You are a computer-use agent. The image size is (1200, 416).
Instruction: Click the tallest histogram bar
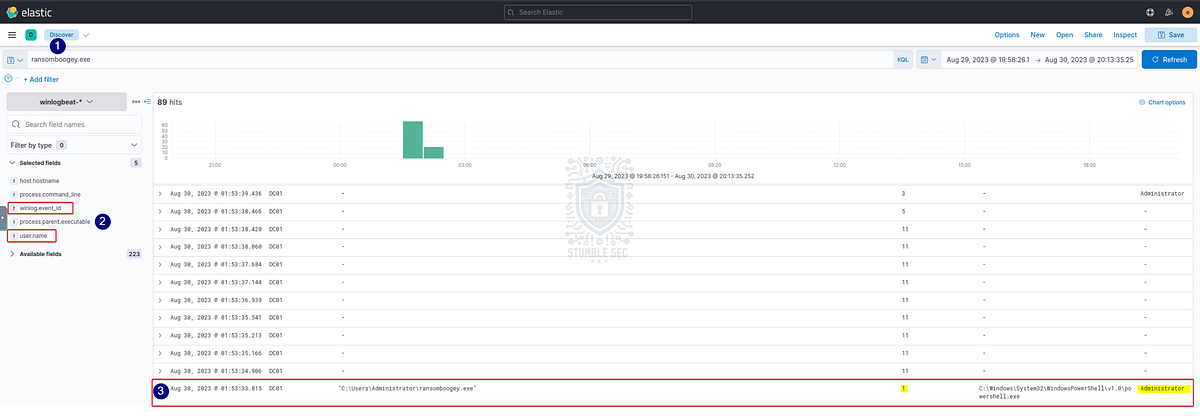(413, 140)
